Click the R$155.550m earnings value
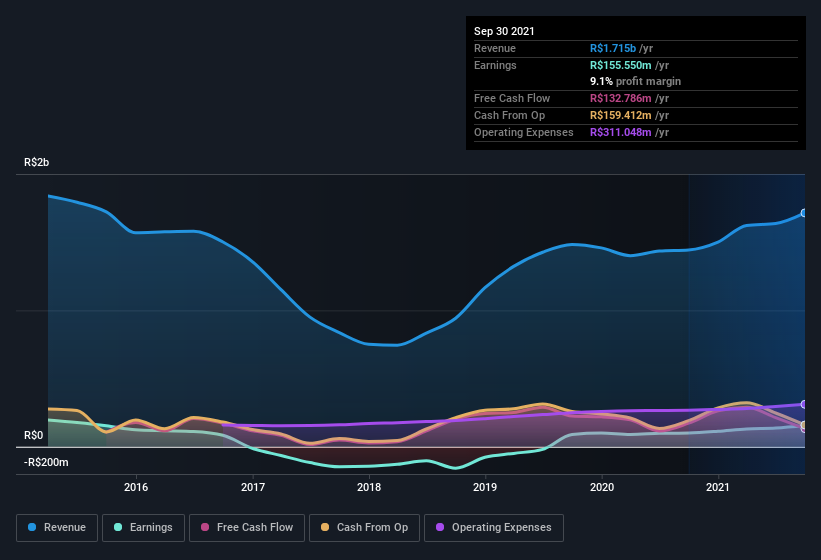The height and width of the screenshot is (560, 821). [621, 65]
